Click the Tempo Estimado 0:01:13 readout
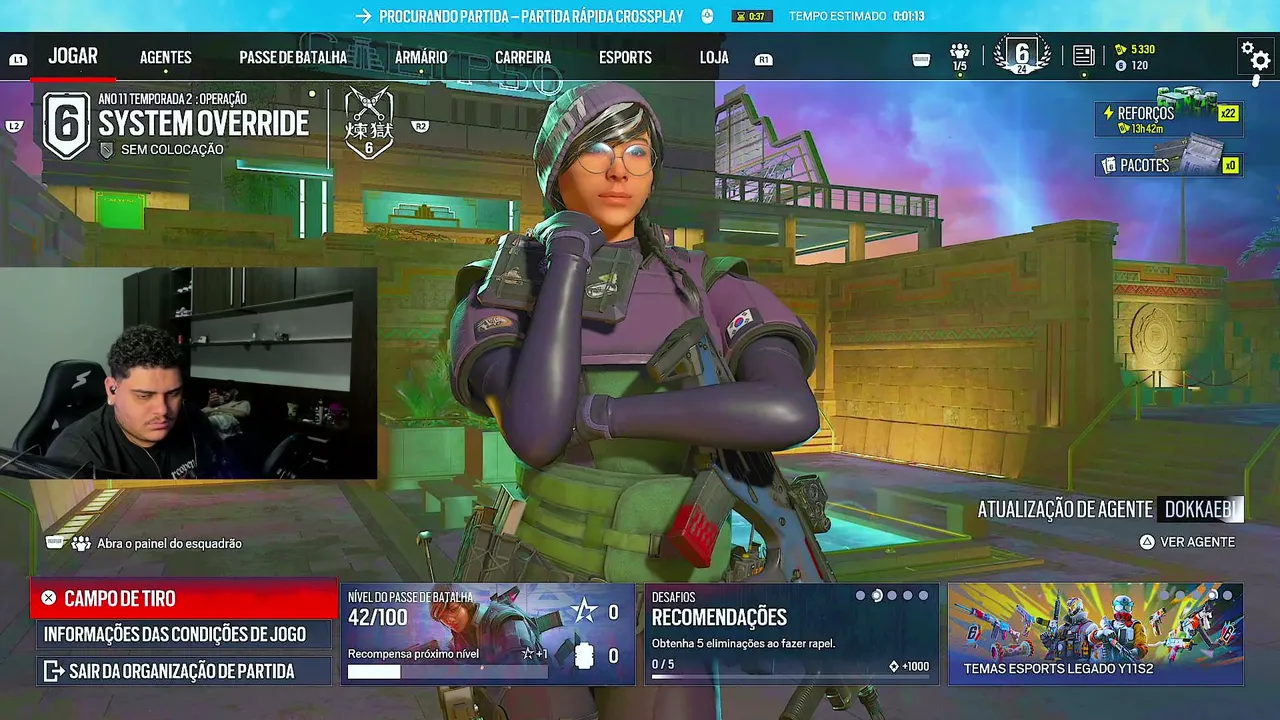The image size is (1280, 720). [856, 16]
